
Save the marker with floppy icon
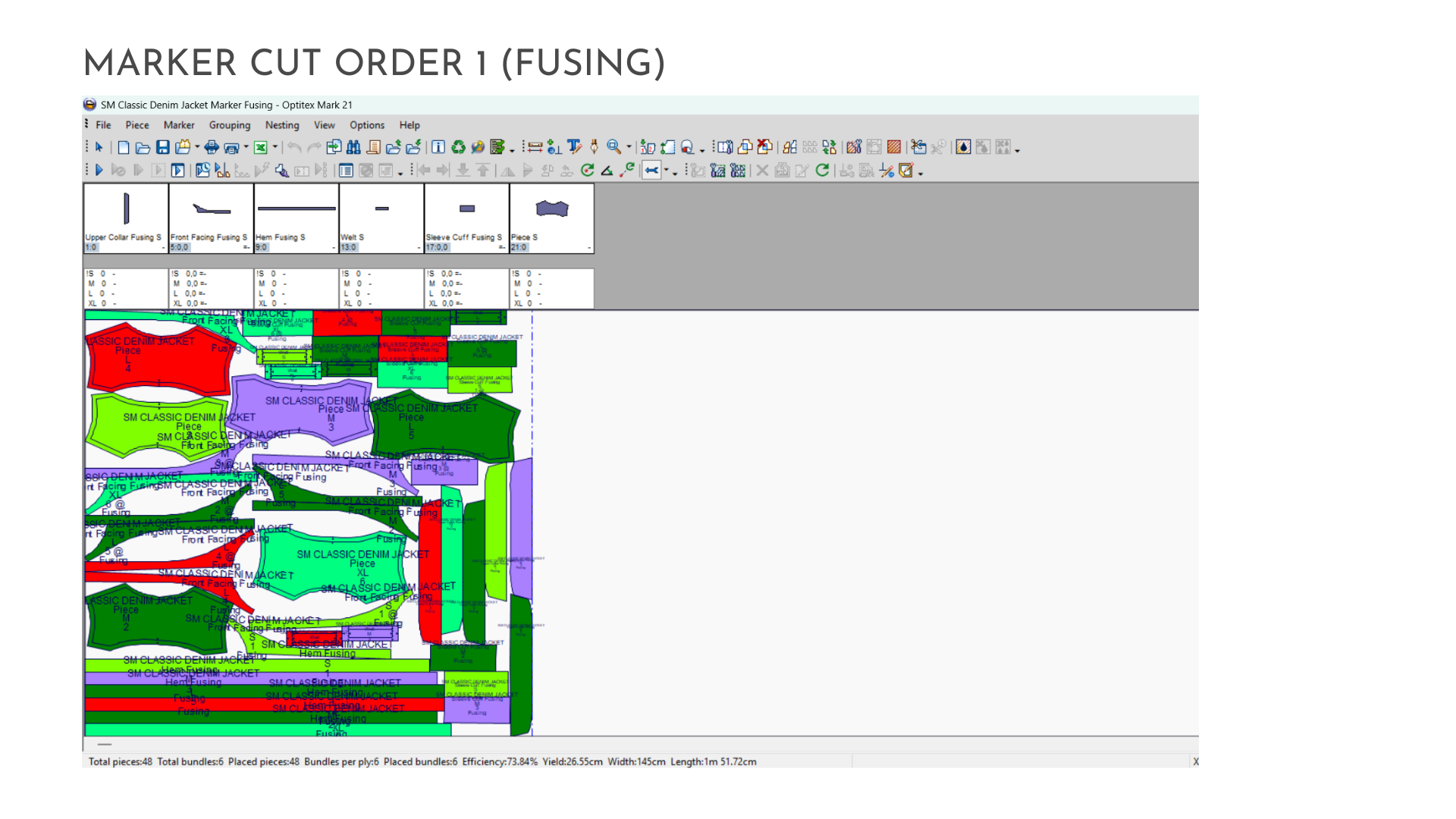pyautogui.click(x=163, y=147)
